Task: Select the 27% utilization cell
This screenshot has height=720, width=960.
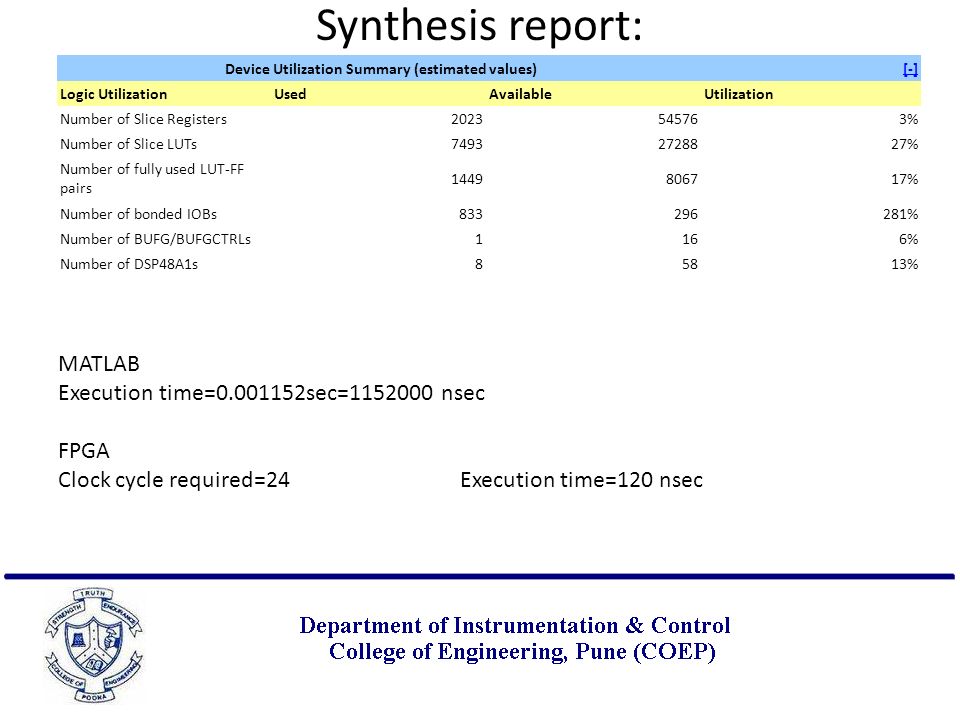Action: tap(904, 144)
